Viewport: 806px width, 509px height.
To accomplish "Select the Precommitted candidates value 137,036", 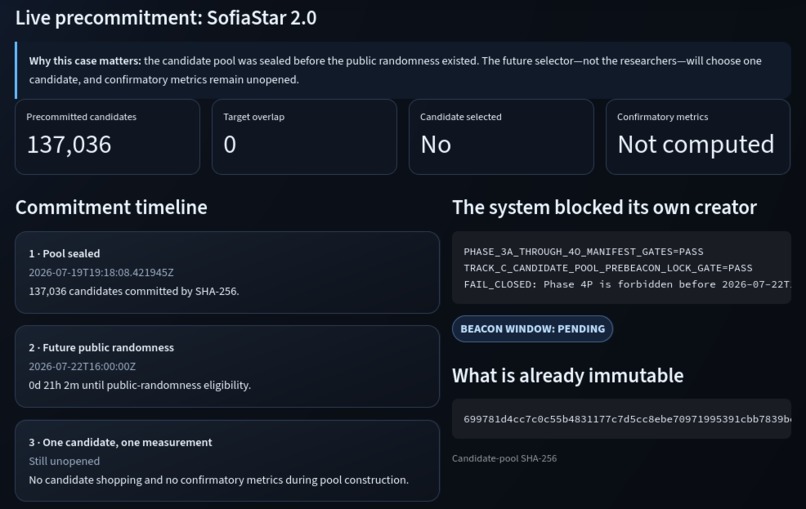I will (69, 144).
